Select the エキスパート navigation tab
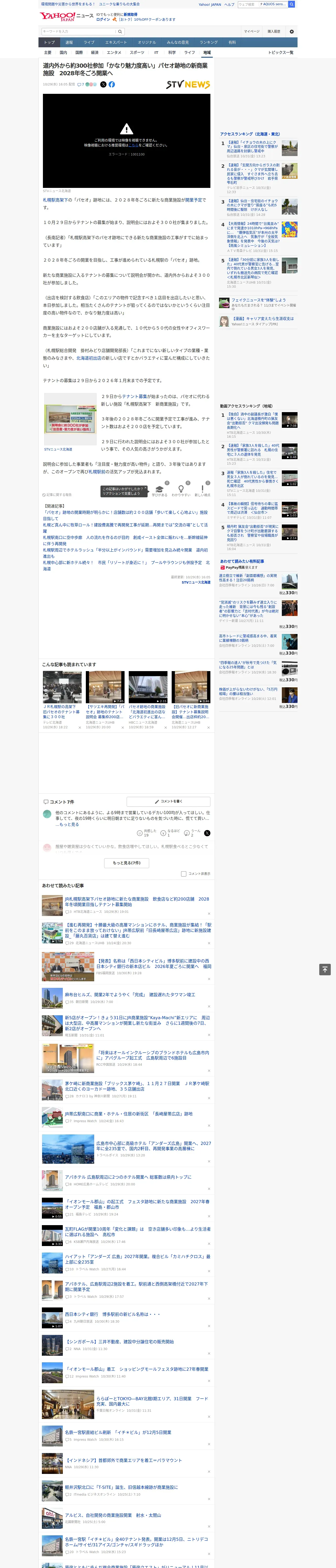The height and width of the screenshot is (1568, 336). [116, 43]
